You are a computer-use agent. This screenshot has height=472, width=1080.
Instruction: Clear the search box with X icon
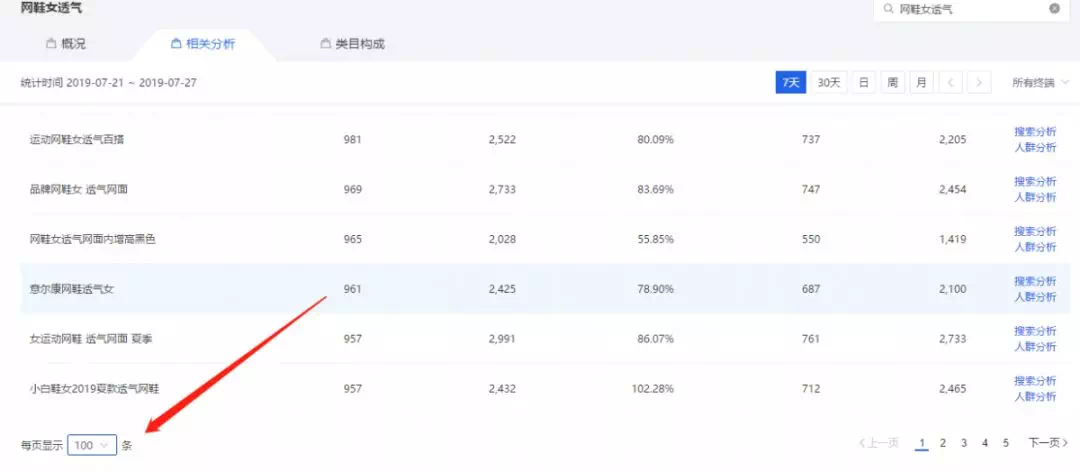[1054, 9]
